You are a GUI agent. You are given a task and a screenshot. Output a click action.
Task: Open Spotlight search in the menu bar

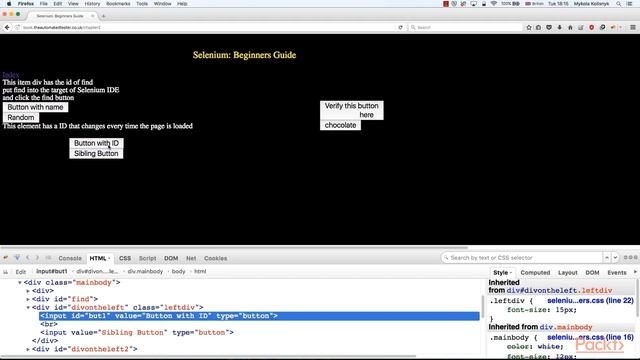tap(619, 4)
